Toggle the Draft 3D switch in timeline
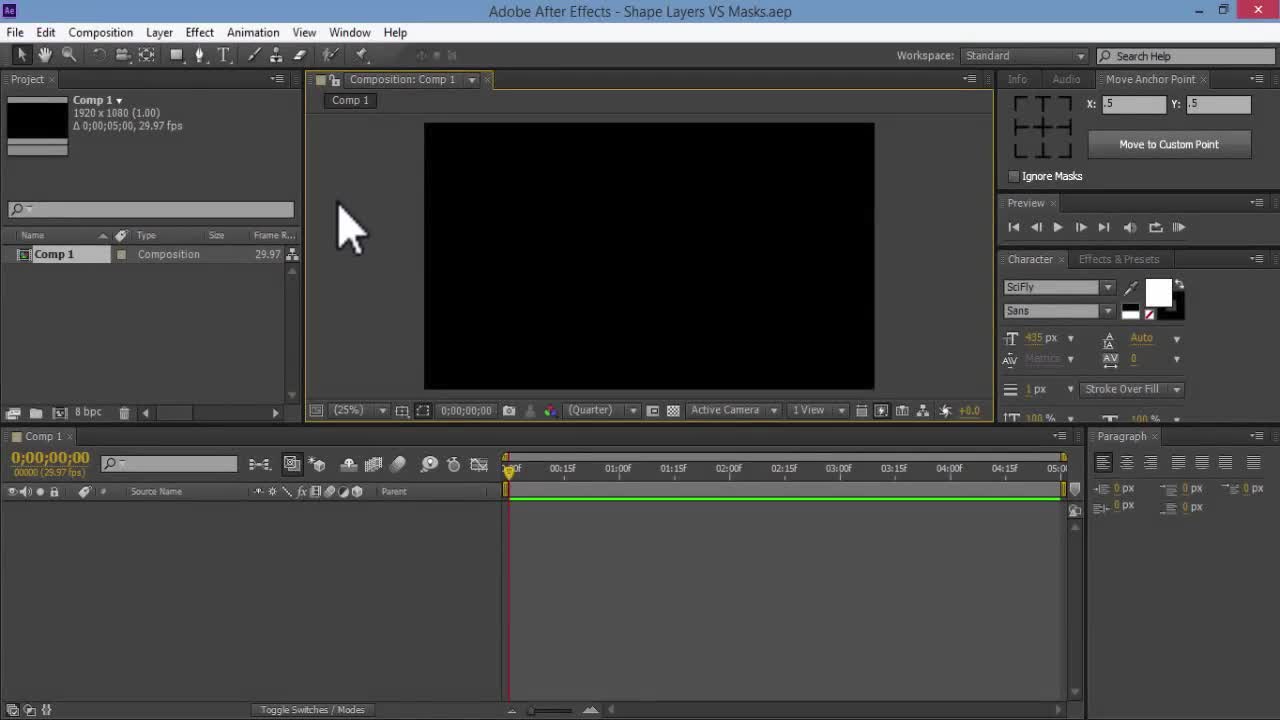Viewport: 1280px width, 720px height. pyautogui.click(x=318, y=464)
